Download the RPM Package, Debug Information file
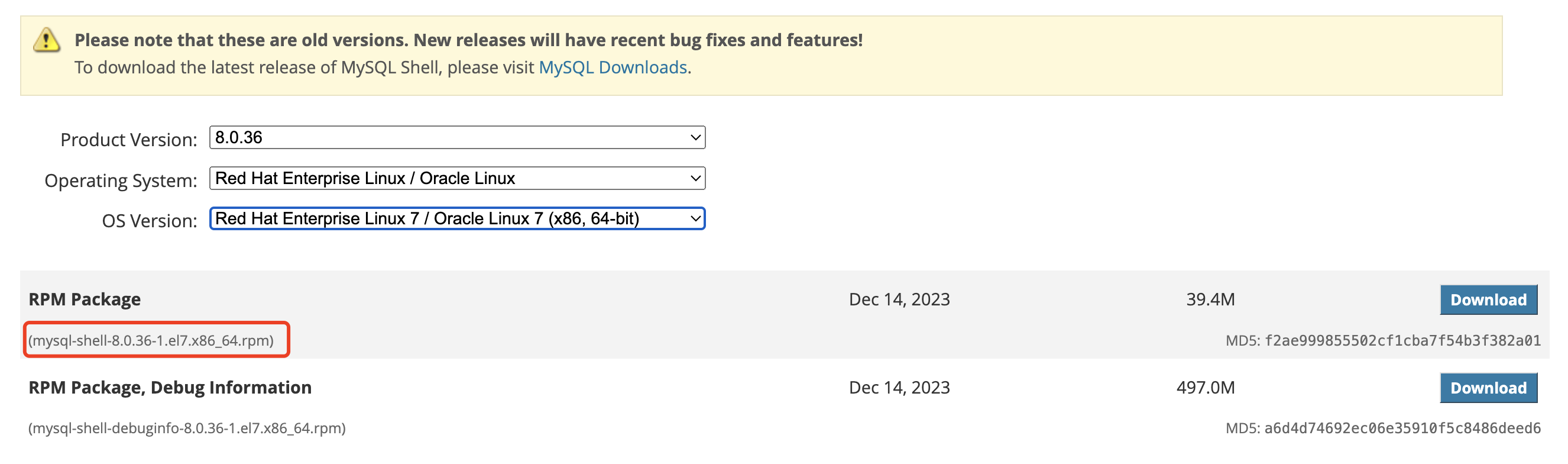The width and height of the screenshot is (1568, 464). 1488,388
